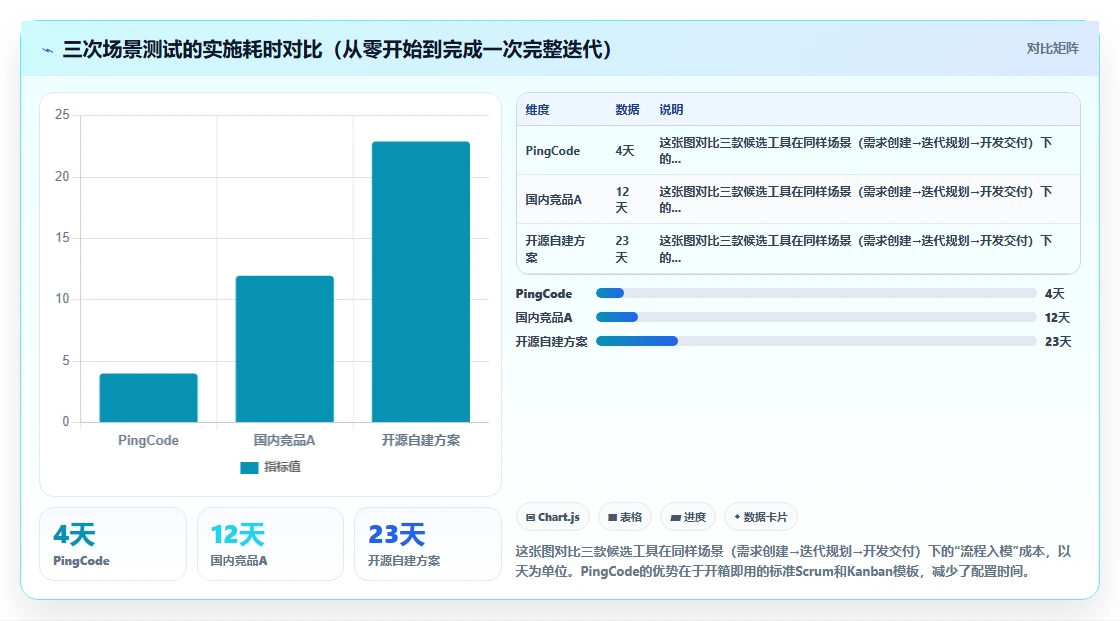Image resolution: width=1120 pixels, height=621 pixels.
Task: Click the summary paragraph below the tags
Action: (793, 561)
